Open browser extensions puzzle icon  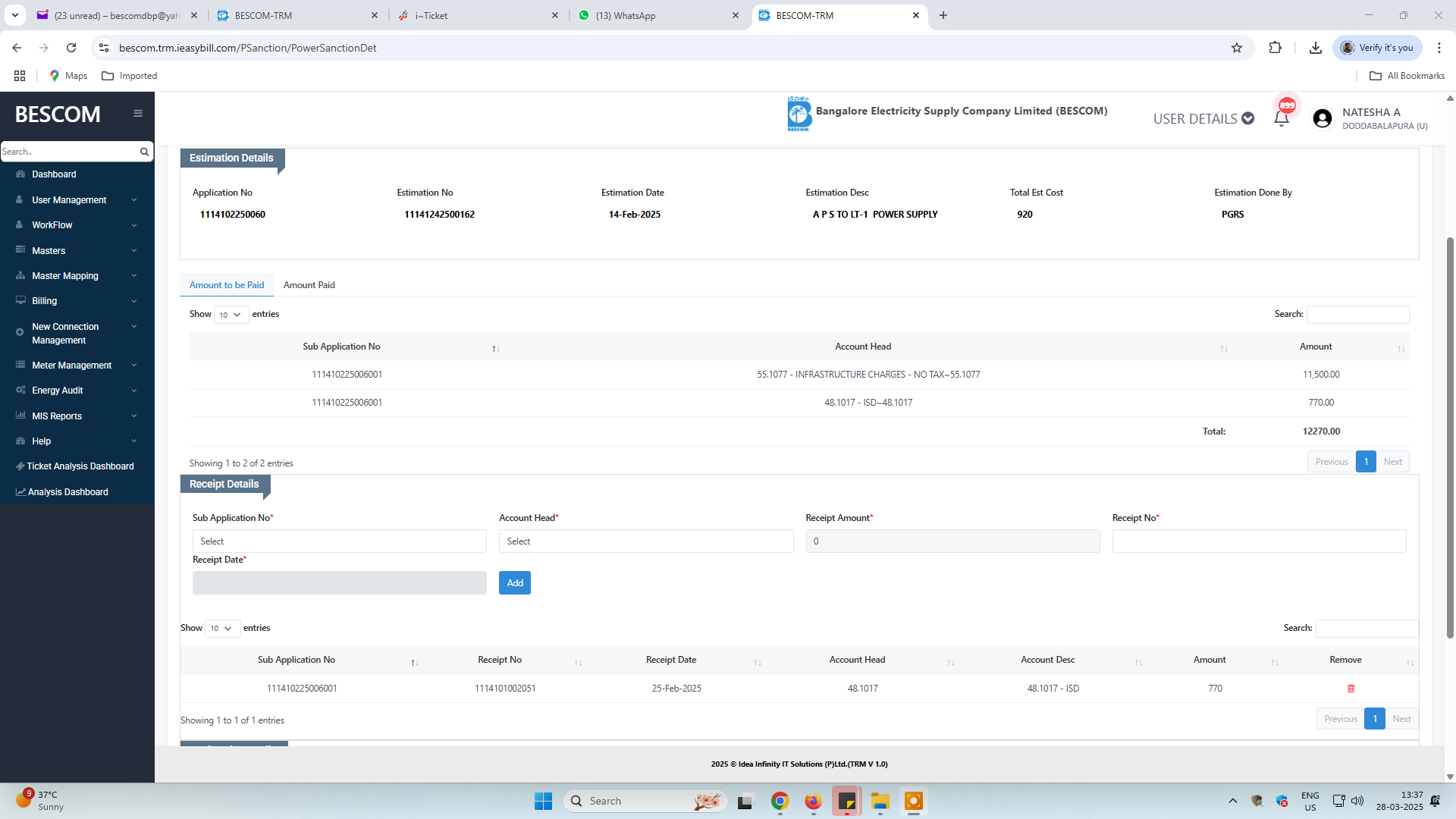(1275, 48)
